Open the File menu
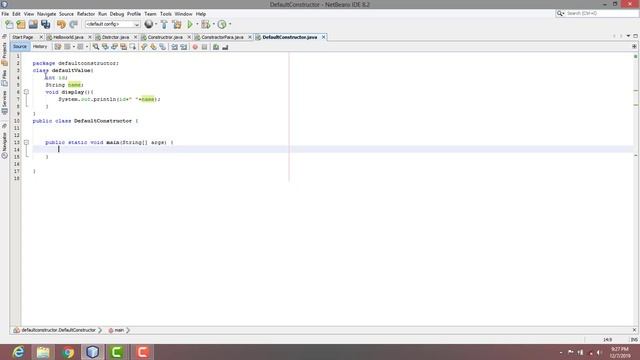 coord(5,14)
